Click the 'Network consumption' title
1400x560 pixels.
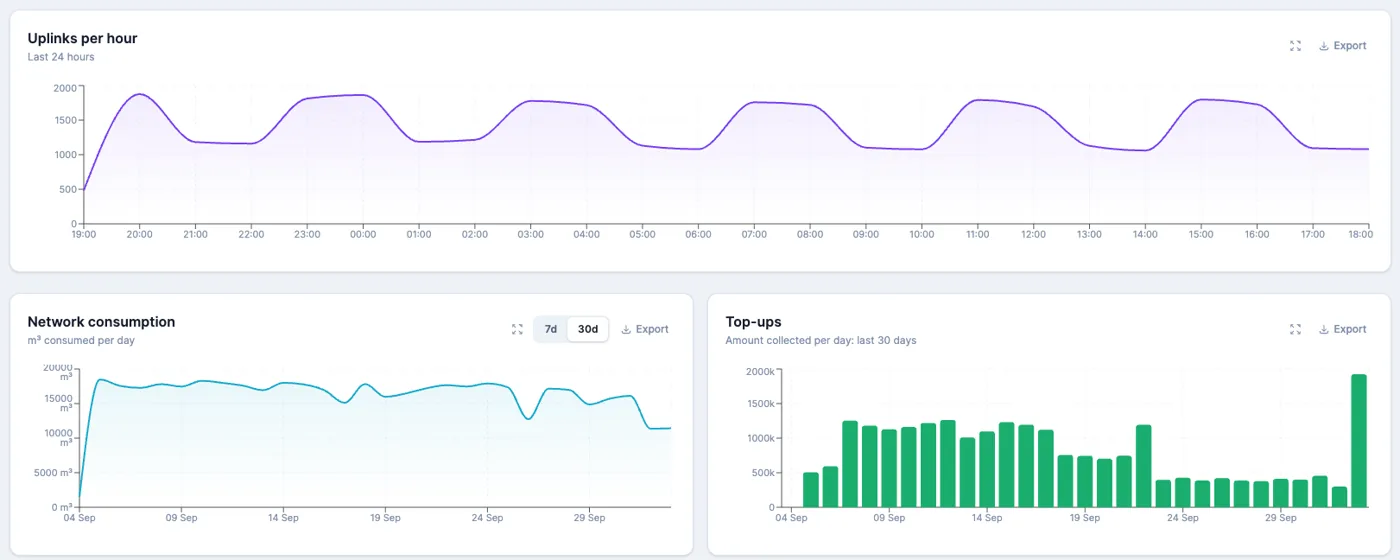(x=101, y=322)
